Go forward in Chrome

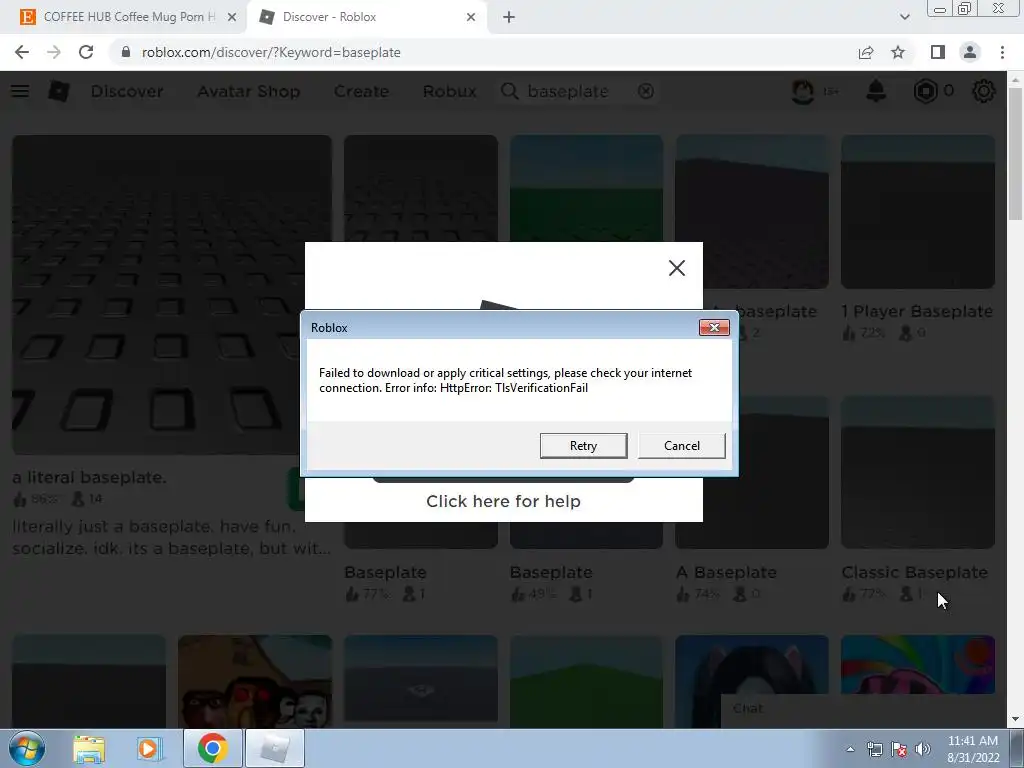pyautogui.click(x=54, y=52)
